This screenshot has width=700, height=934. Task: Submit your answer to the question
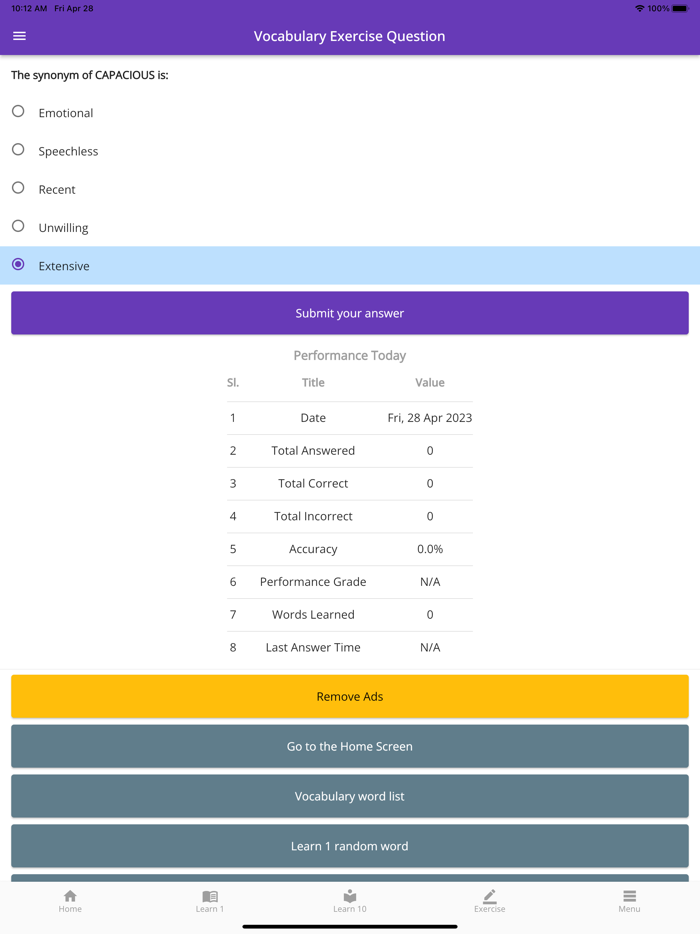click(349, 312)
